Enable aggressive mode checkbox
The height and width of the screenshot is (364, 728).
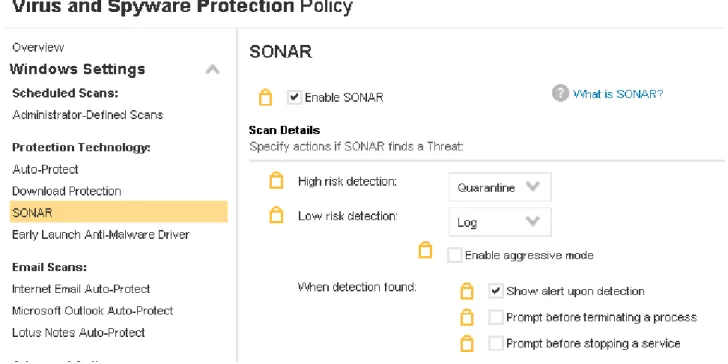(x=455, y=255)
